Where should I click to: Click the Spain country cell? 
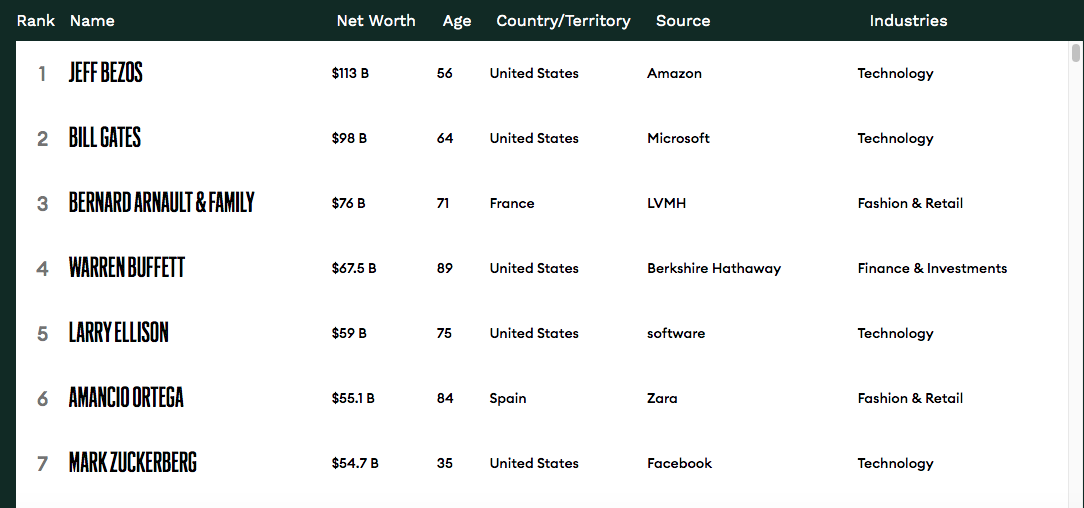tap(508, 398)
